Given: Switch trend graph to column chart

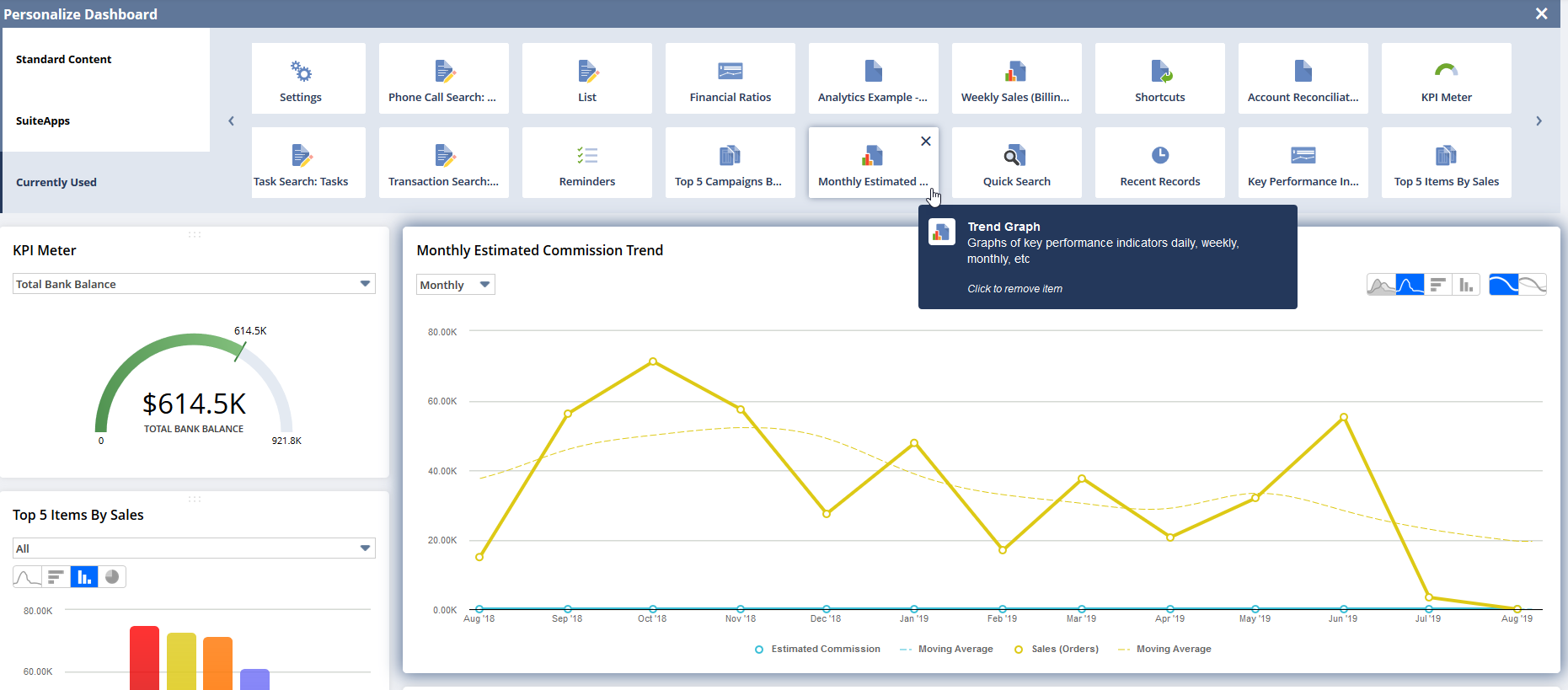Looking at the screenshot, I should tap(1466, 285).
